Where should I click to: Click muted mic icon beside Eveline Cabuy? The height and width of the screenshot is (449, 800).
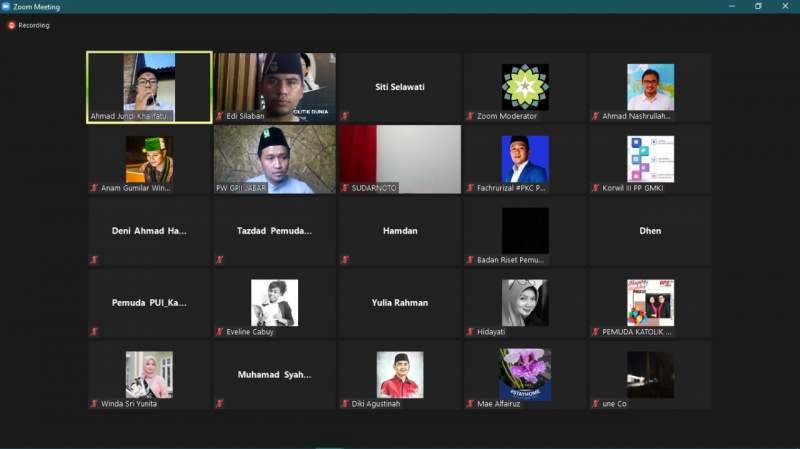(x=220, y=332)
